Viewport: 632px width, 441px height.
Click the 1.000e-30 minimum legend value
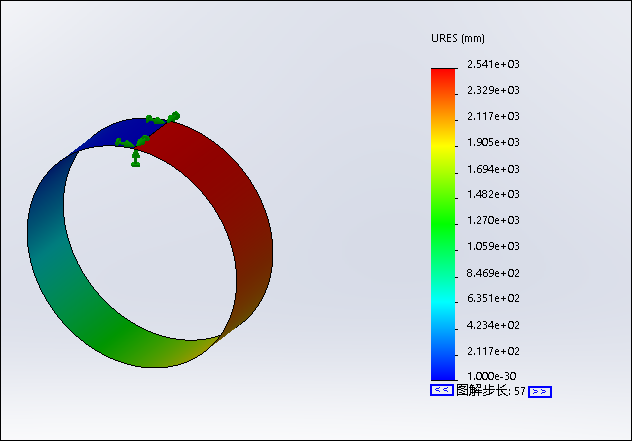click(491, 376)
